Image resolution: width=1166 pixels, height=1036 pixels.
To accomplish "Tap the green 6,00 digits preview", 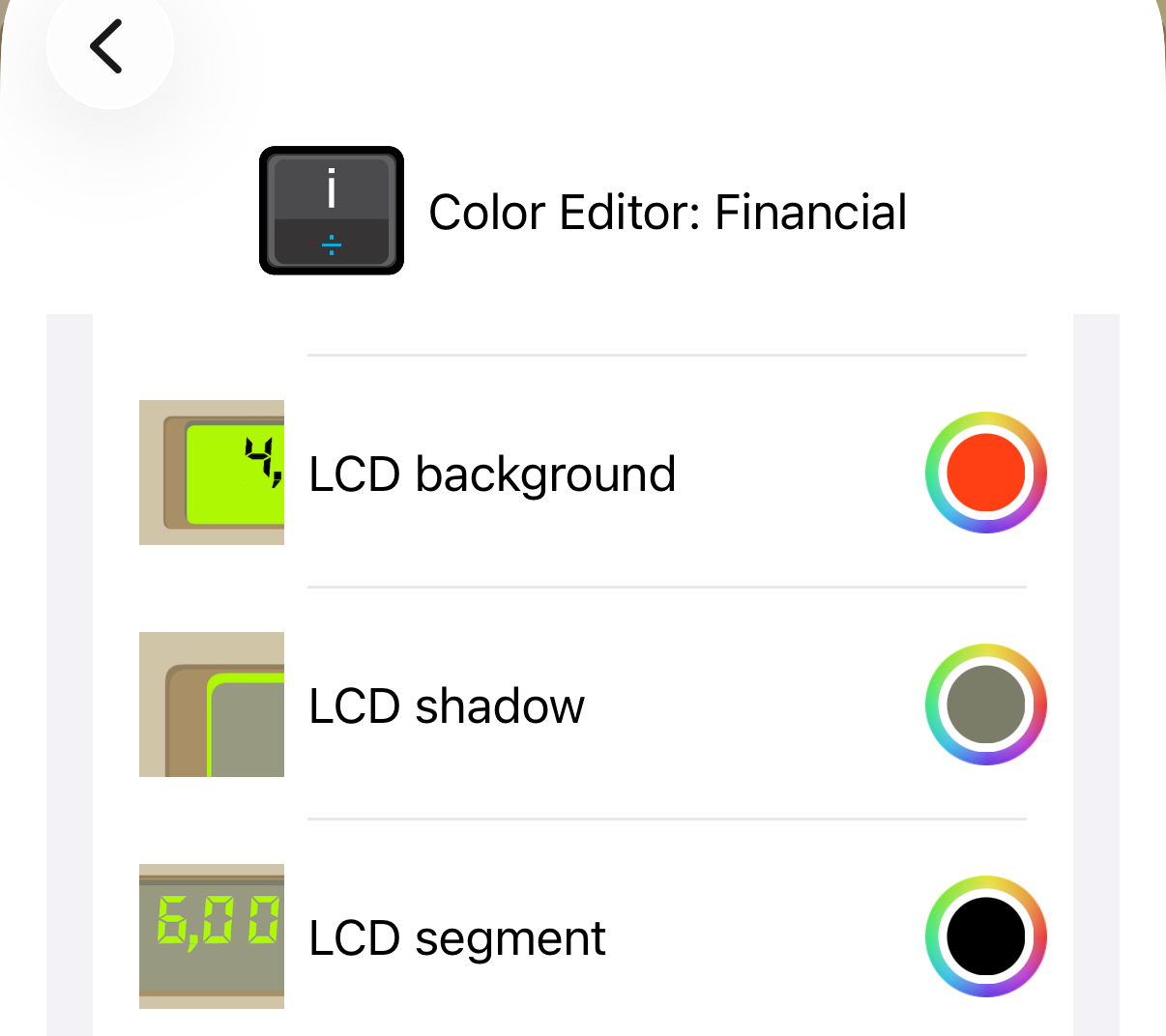I will tap(219, 920).
